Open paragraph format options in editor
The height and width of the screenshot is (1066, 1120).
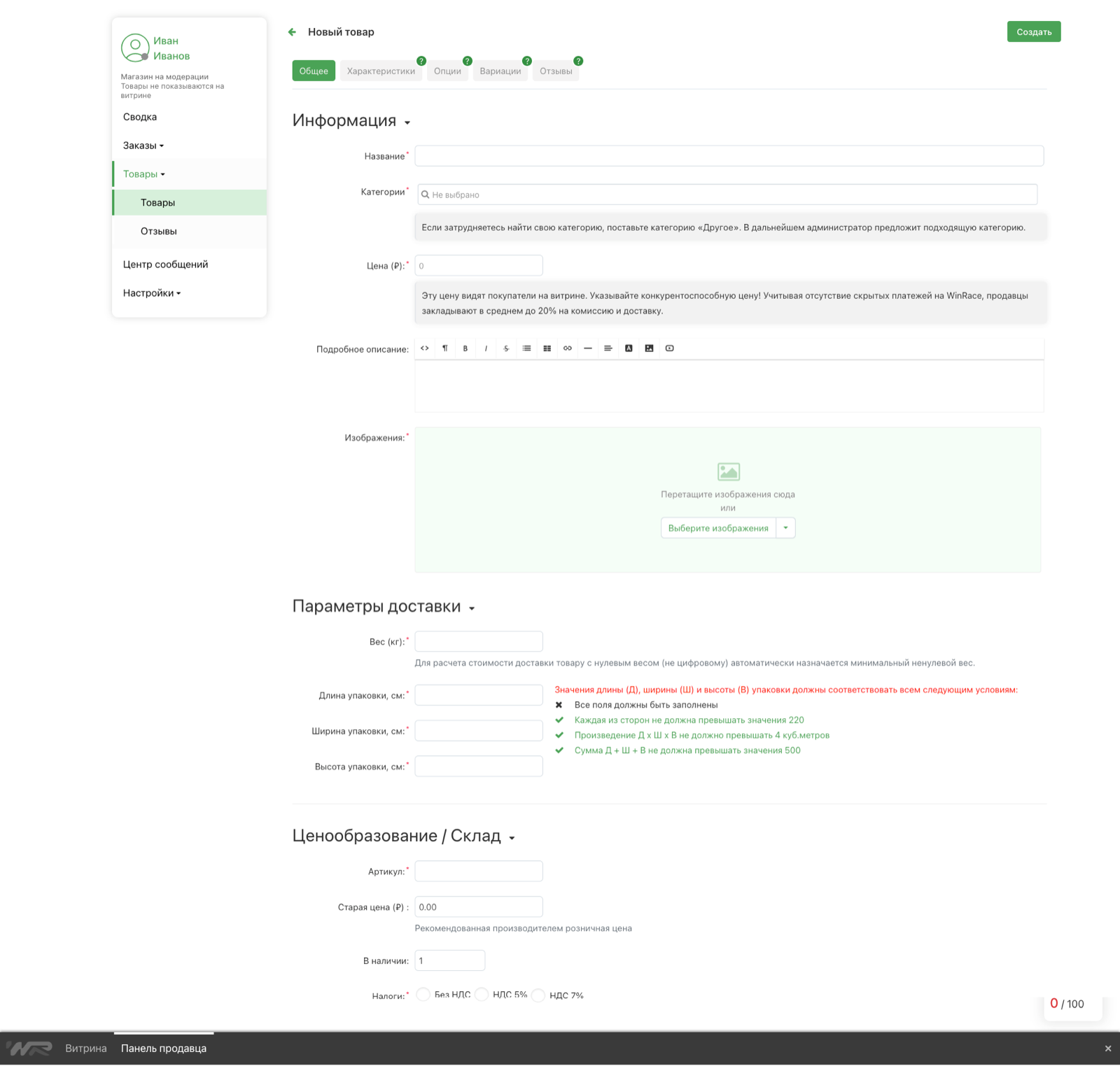pos(445,349)
